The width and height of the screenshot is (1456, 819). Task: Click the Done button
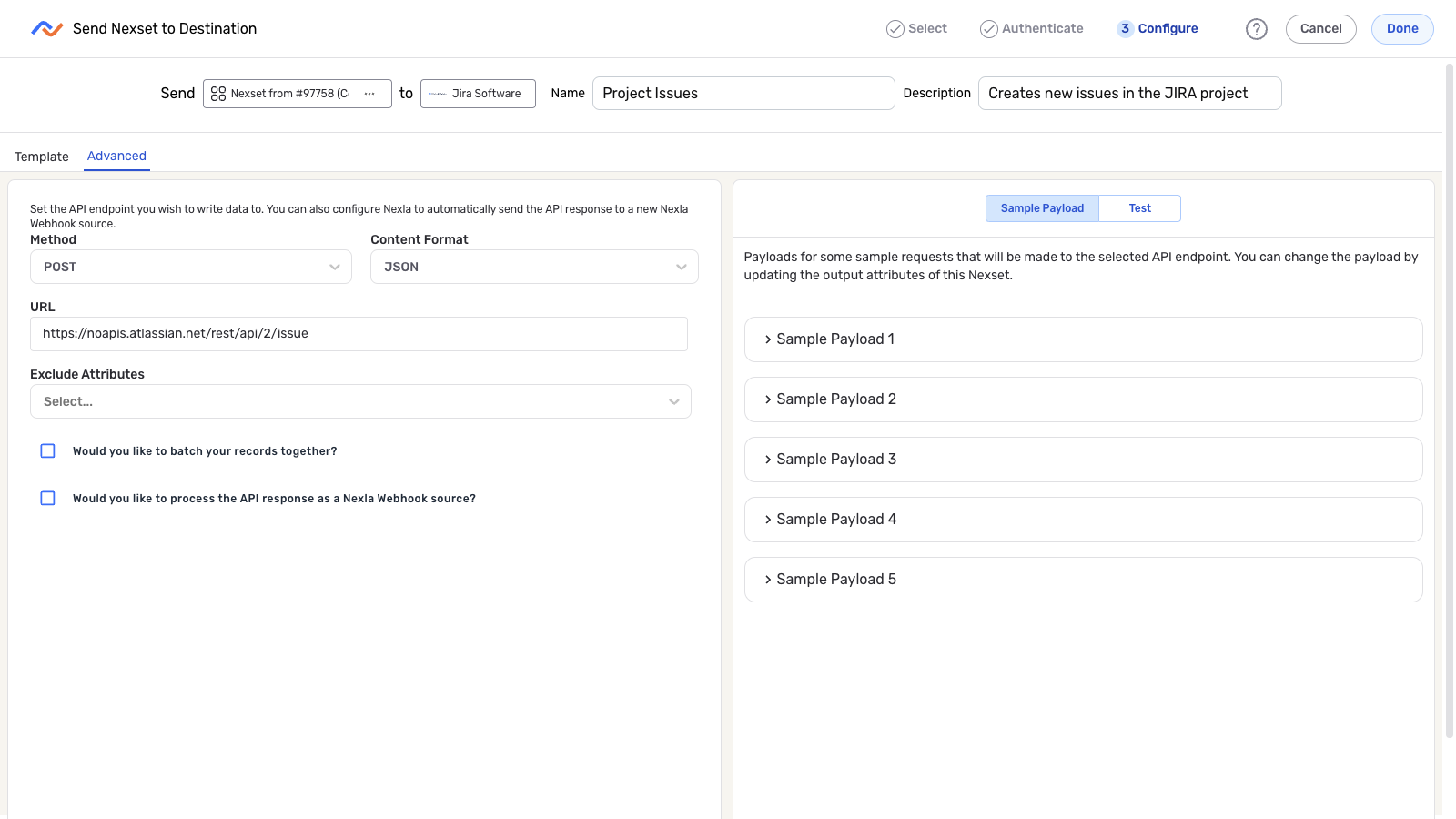coord(1401,29)
